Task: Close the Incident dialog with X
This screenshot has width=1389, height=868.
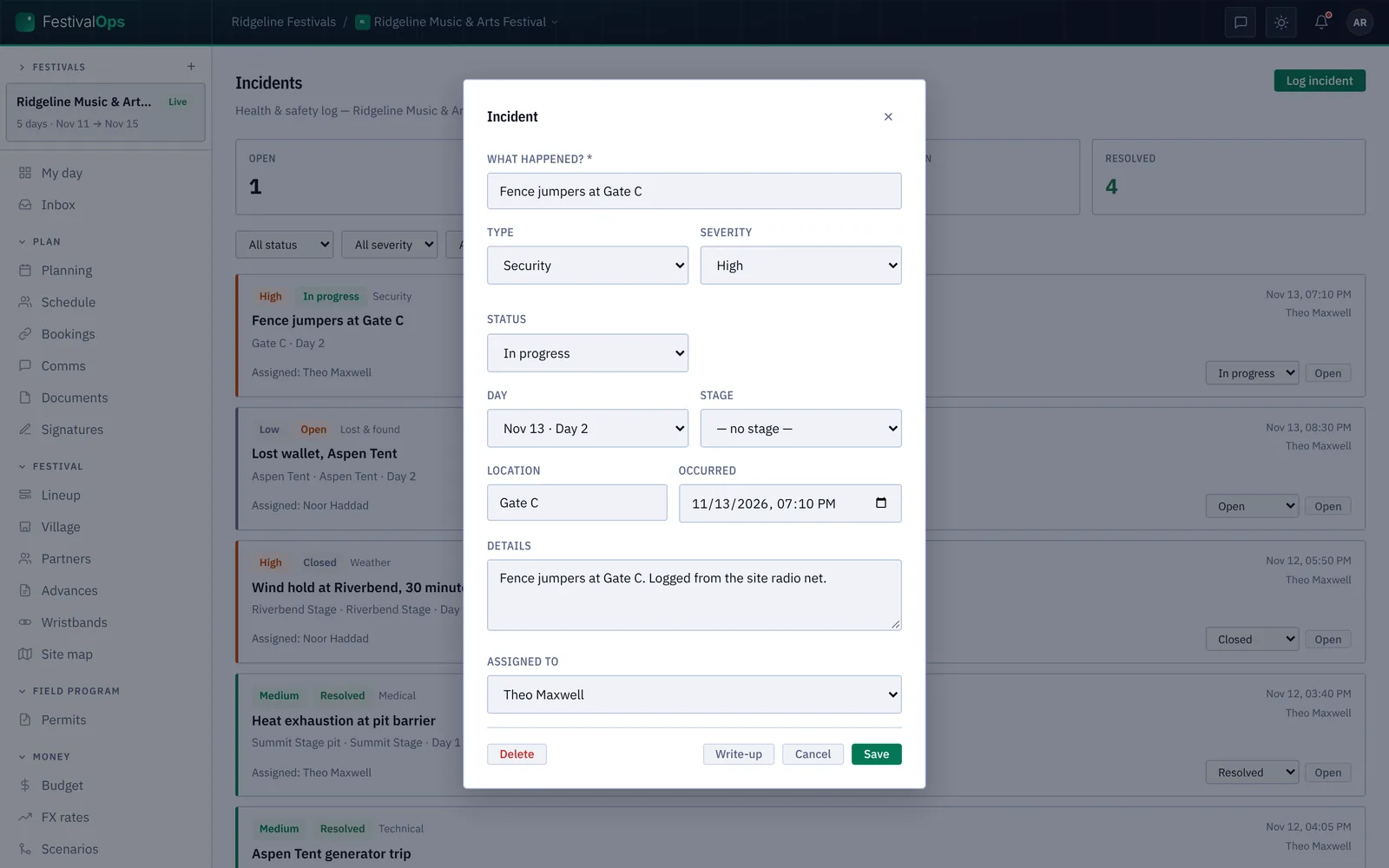Action: click(x=888, y=116)
